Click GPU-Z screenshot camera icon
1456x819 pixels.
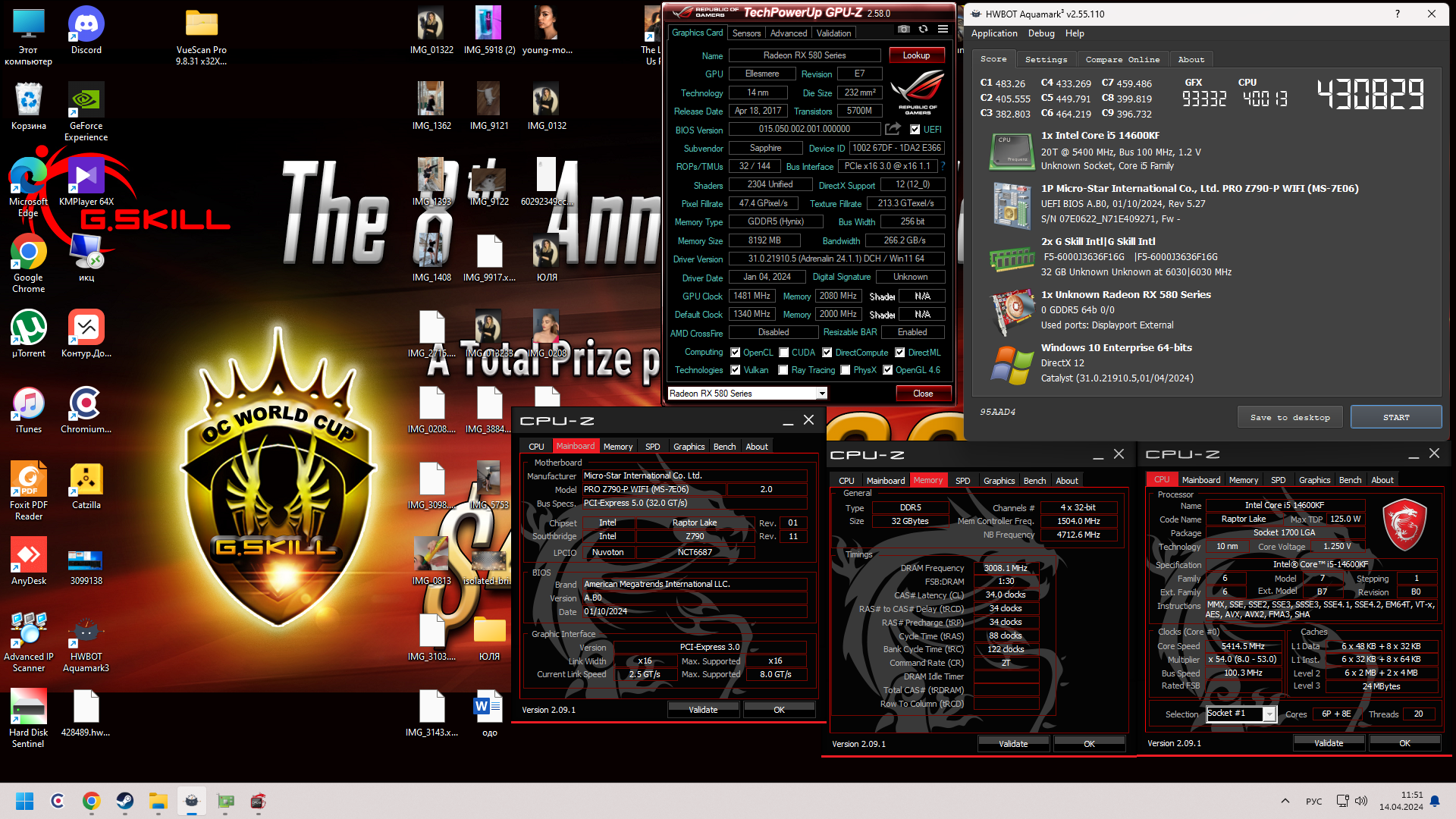(904, 29)
